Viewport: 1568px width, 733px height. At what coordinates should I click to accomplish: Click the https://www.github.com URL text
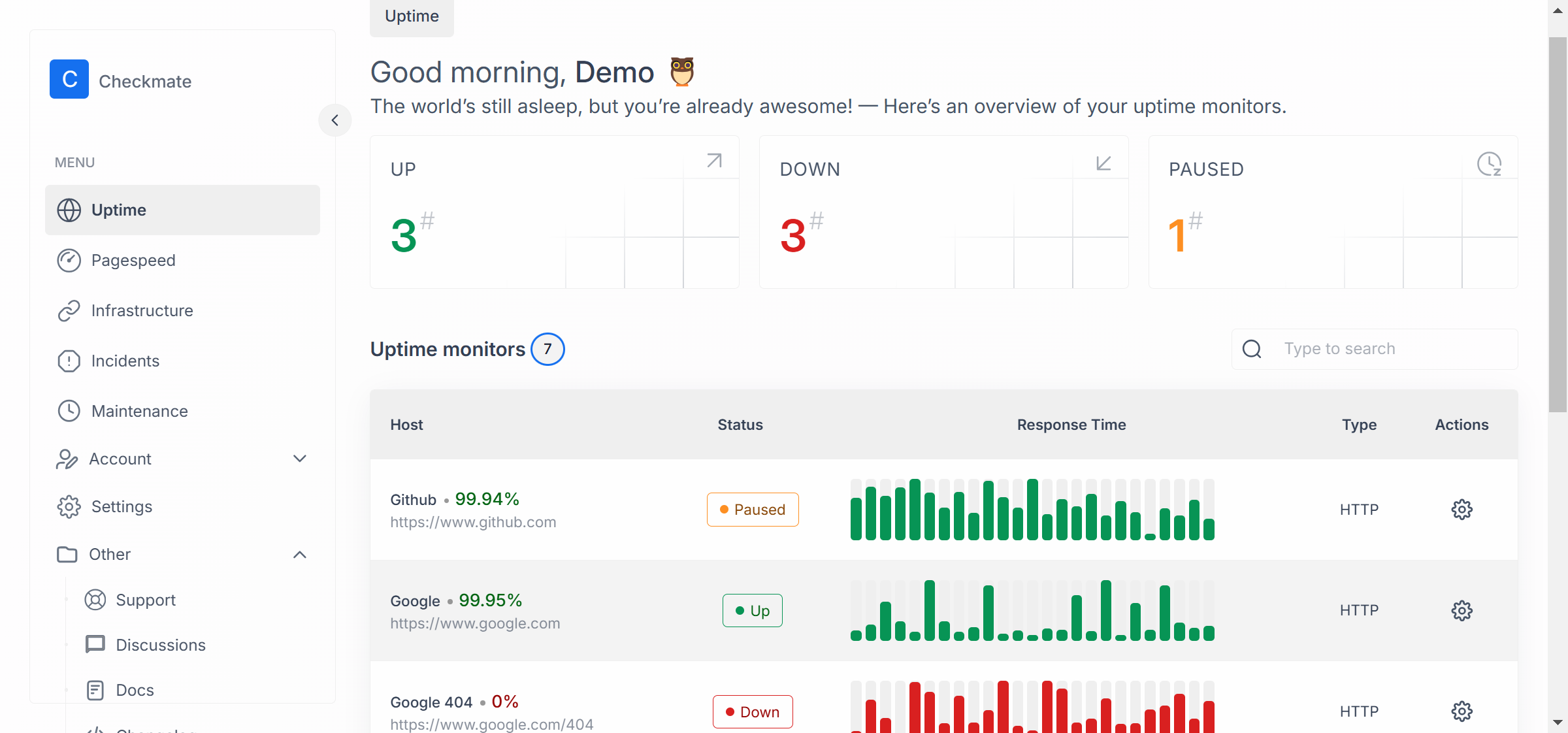click(473, 522)
